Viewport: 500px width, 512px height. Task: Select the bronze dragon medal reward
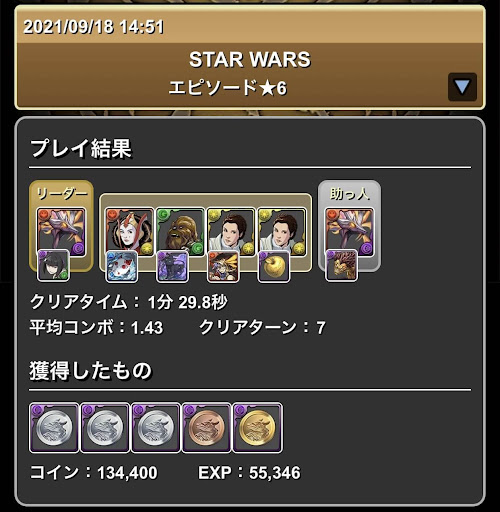(x=207, y=428)
